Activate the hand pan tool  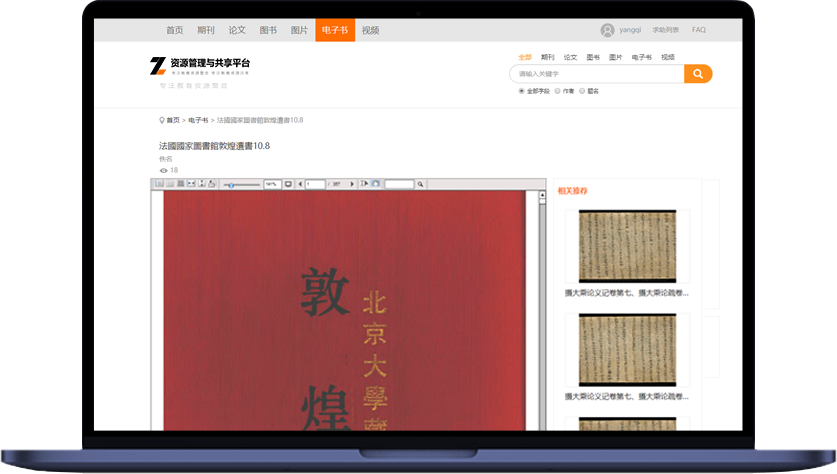376,184
